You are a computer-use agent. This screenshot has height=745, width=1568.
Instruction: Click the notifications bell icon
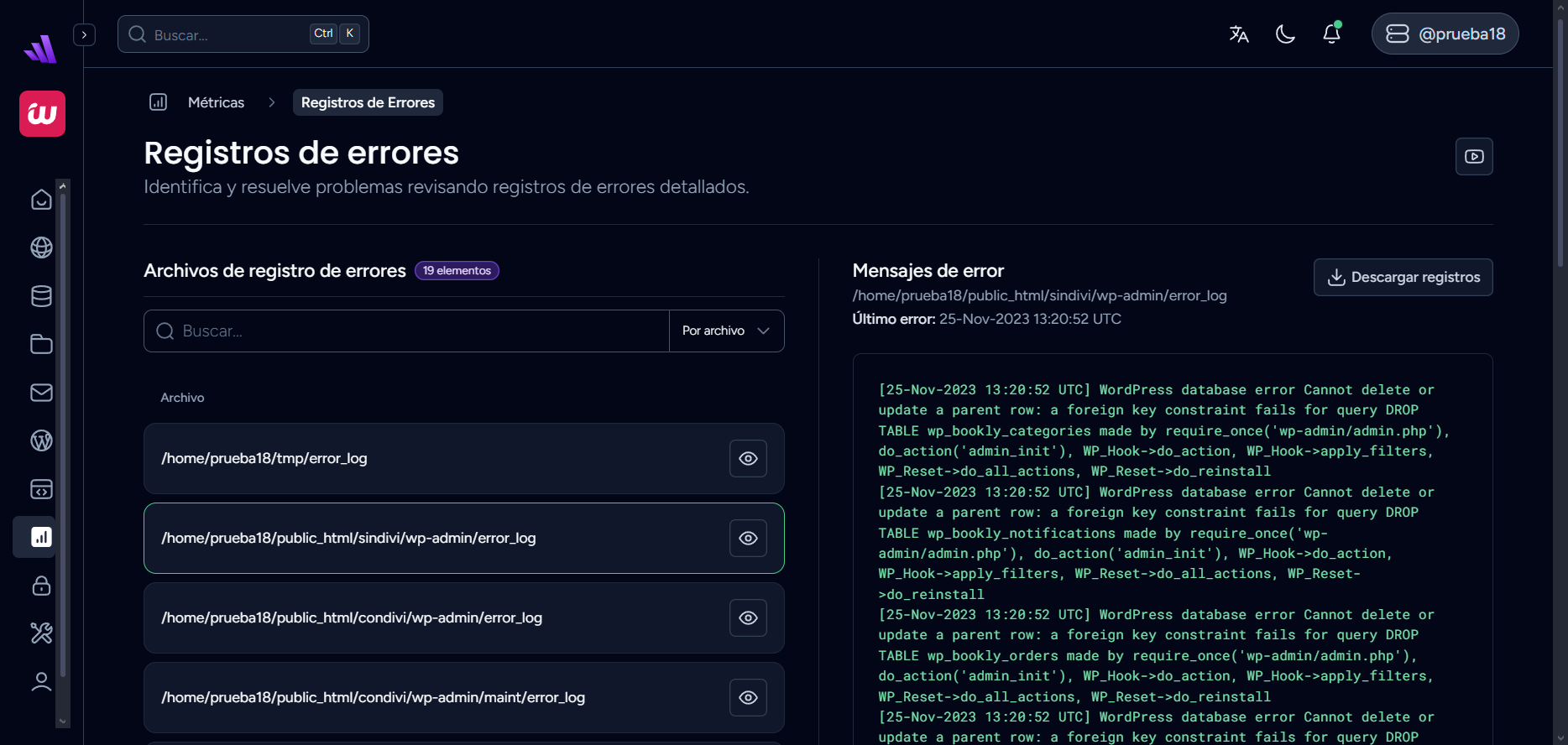coord(1331,34)
